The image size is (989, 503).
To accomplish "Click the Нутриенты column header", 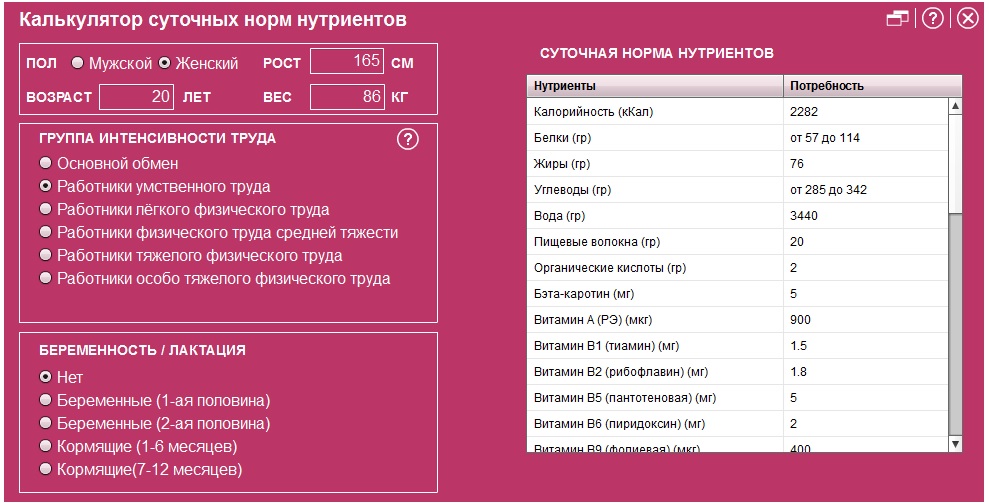I will click(654, 86).
